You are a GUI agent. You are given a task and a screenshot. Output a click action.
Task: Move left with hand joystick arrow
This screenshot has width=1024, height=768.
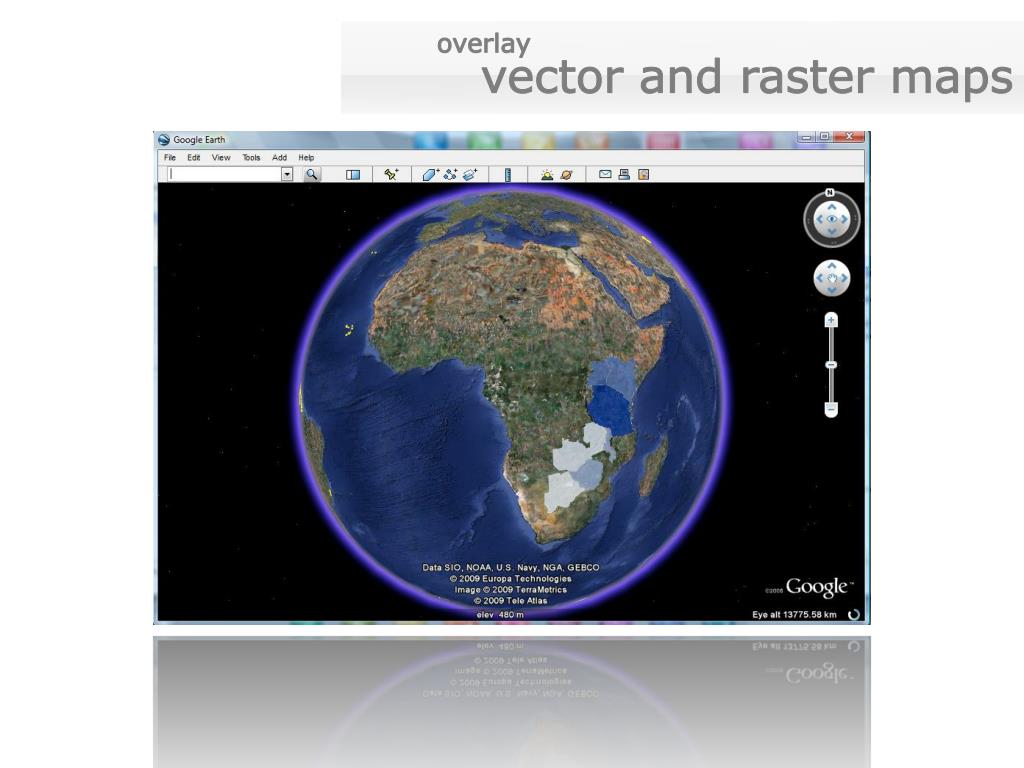820,278
